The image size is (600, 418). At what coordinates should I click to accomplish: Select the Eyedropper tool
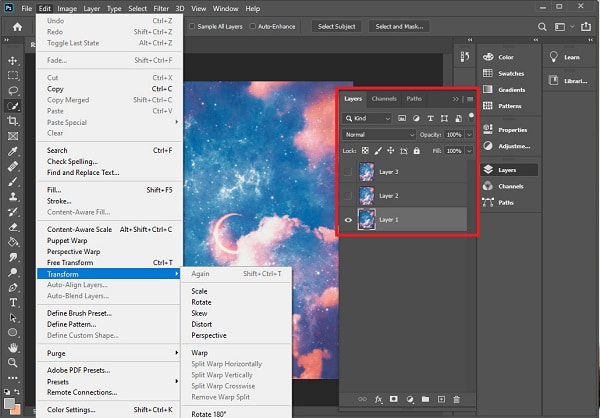pos(13,151)
